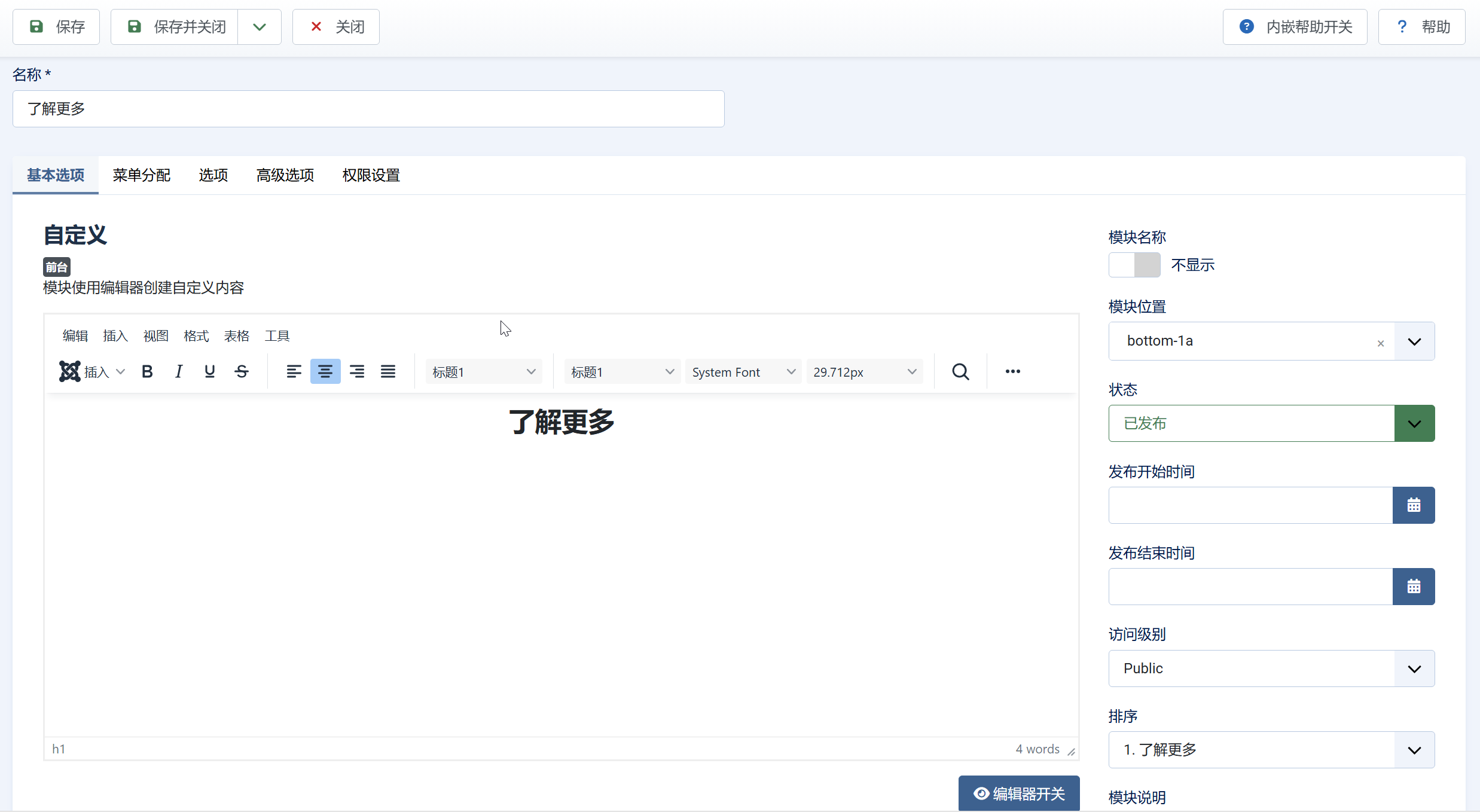Align text to the right
1480x812 pixels.
[x=357, y=371]
